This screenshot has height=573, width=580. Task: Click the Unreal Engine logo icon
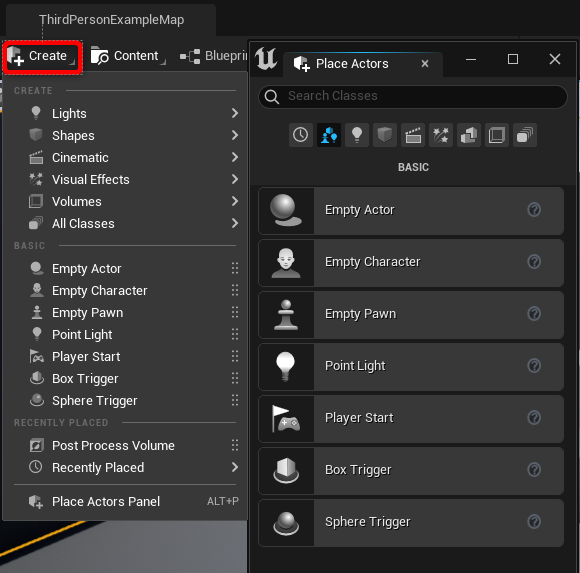click(266, 59)
